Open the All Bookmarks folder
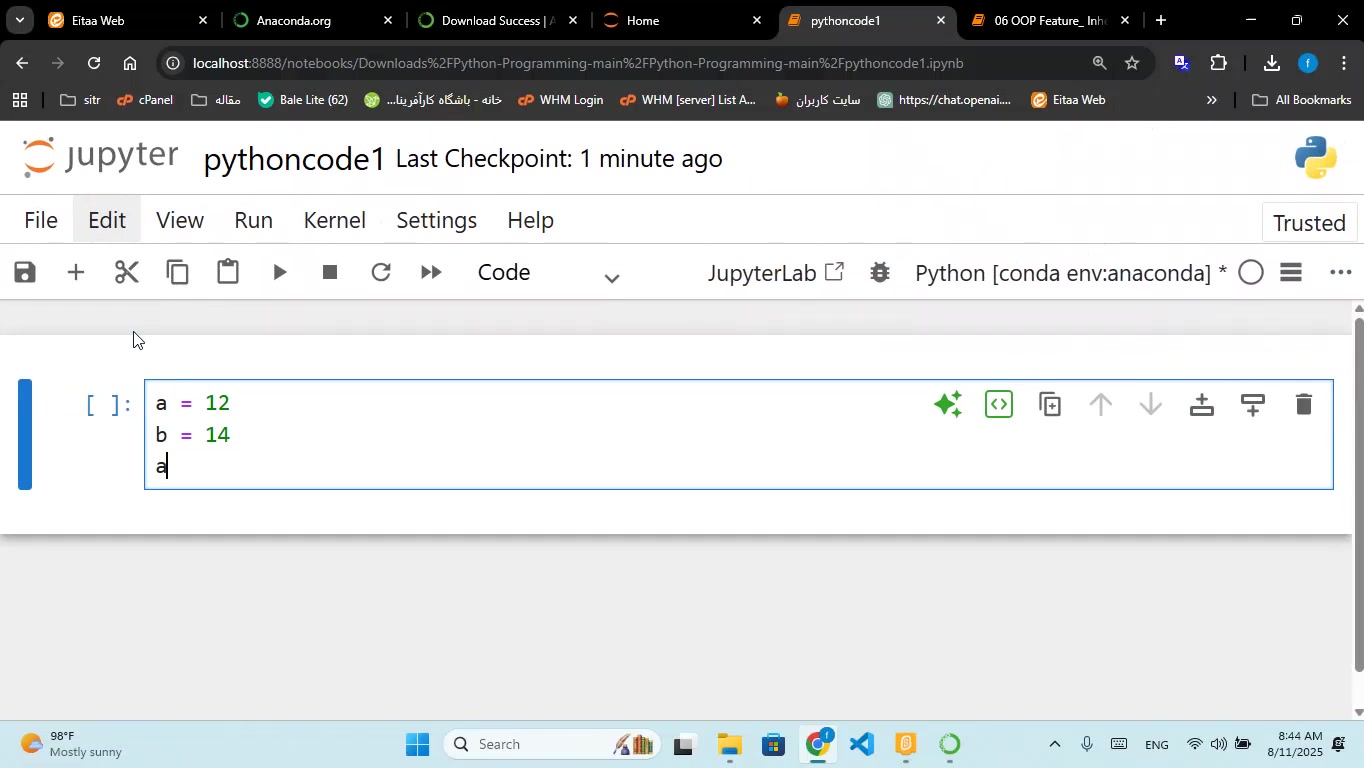1364x768 pixels. pos(1301,100)
